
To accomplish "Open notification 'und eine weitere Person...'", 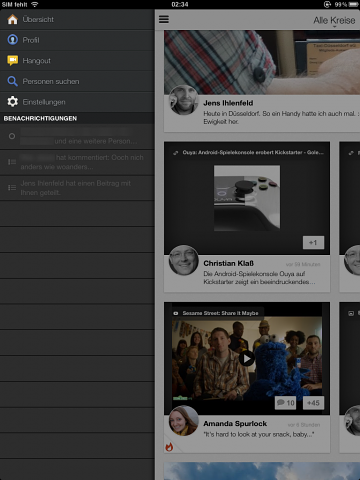I will pyautogui.click(x=77, y=137).
